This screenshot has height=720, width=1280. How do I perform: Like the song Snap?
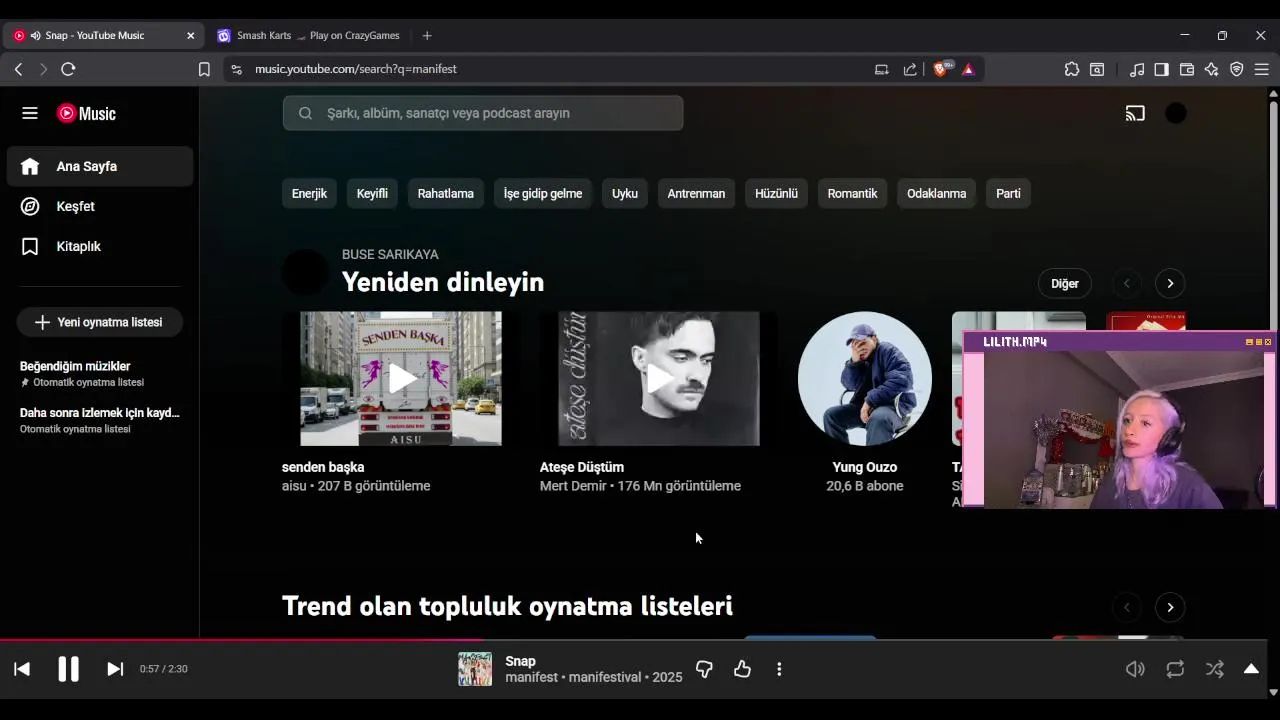742,669
